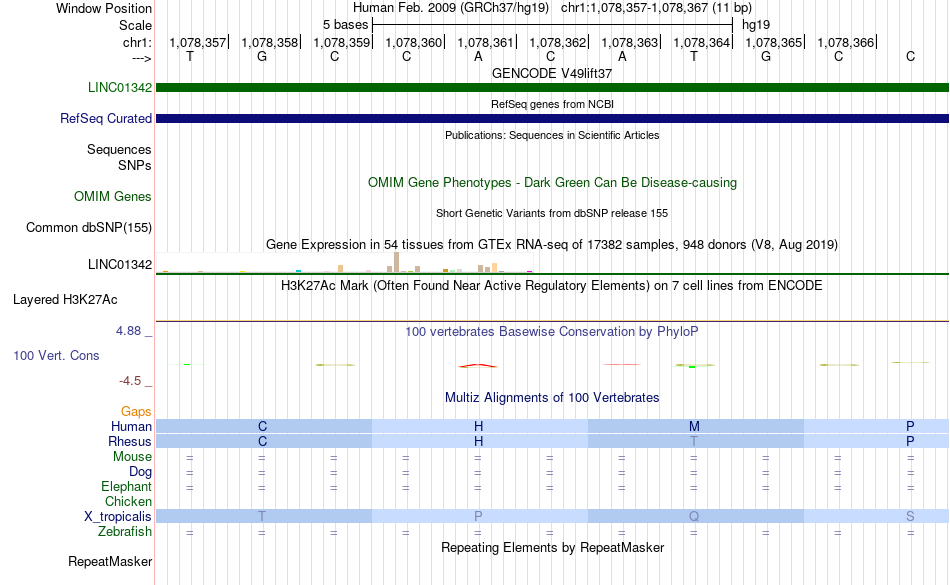Click the Scale label
950x585 pixels.
[135, 25]
